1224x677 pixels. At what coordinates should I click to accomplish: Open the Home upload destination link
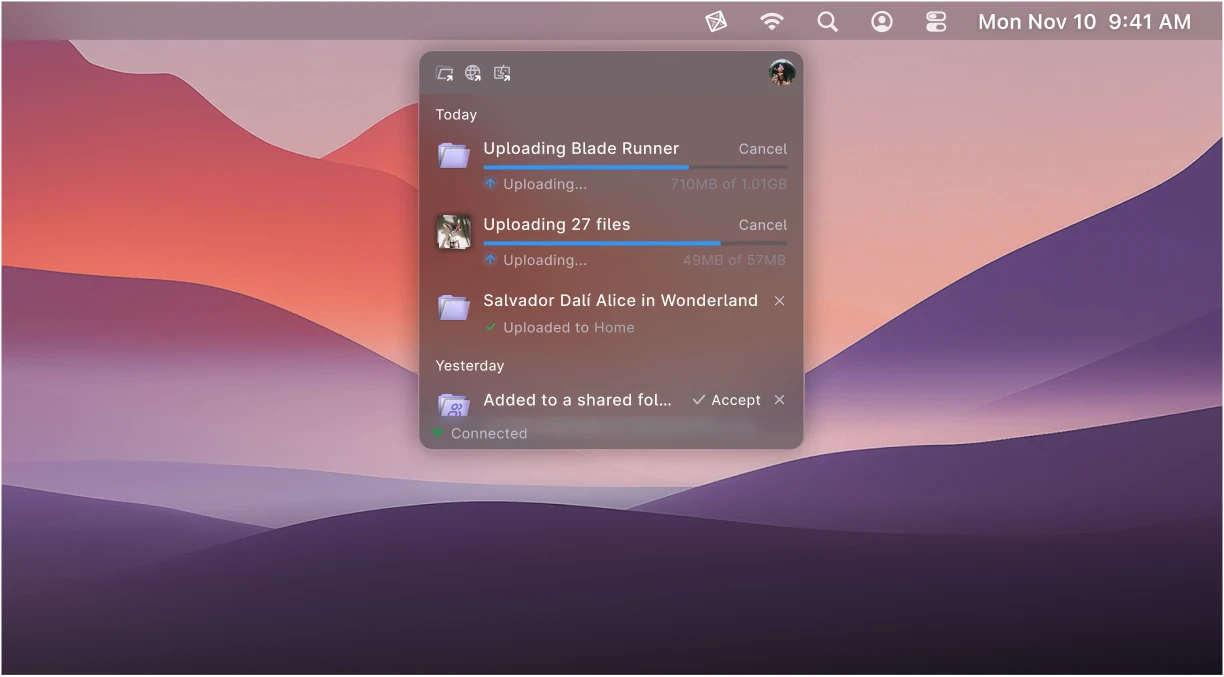(617, 327)
